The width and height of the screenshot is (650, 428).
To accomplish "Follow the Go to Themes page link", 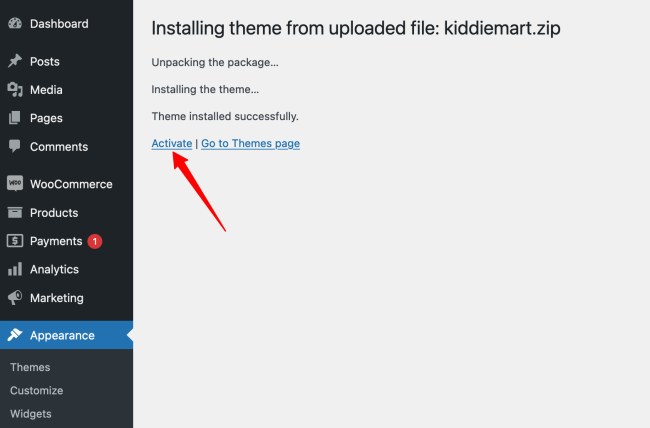I will tap(250, 143).
